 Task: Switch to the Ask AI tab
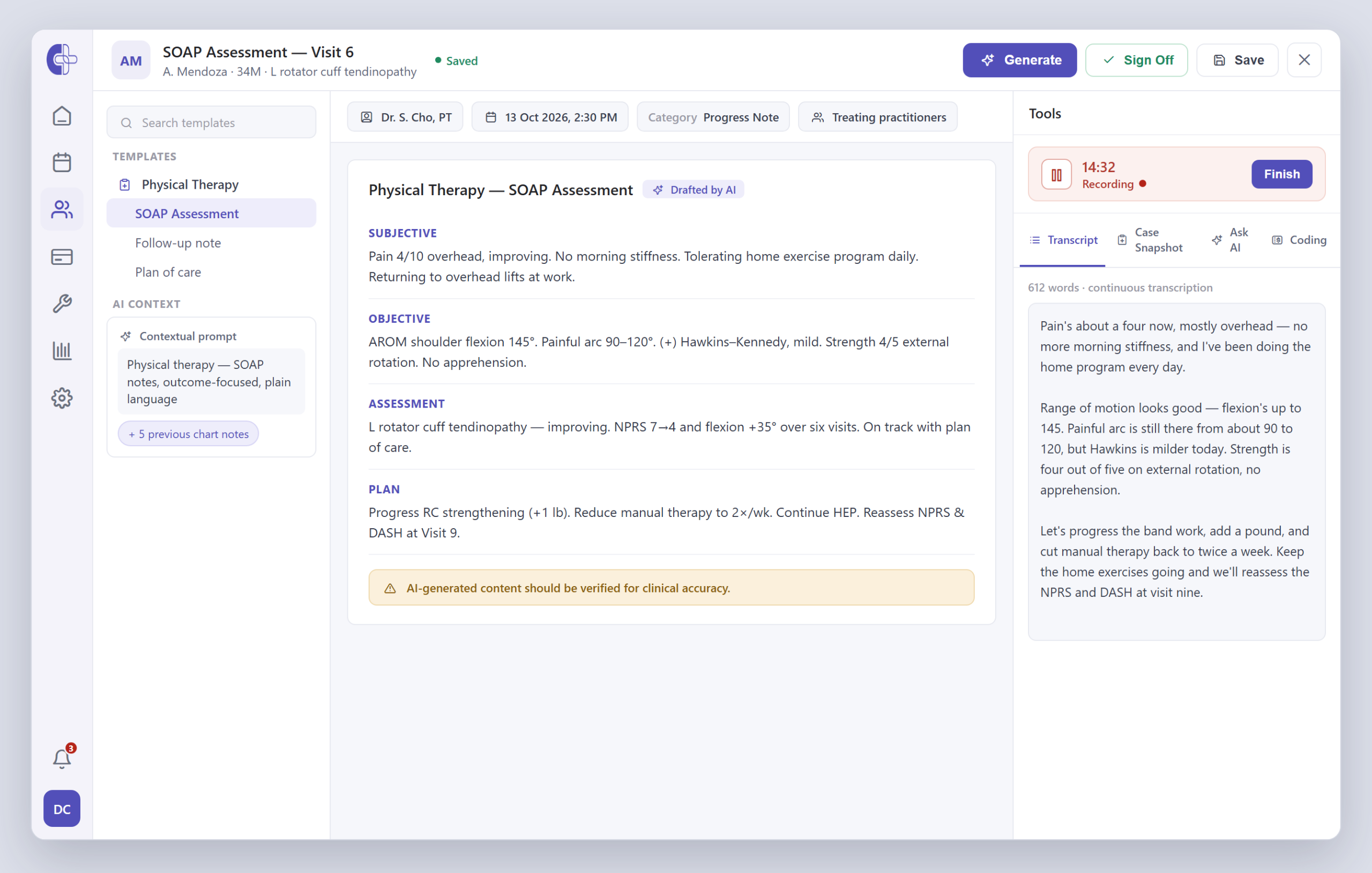[x=1231, y=240]
